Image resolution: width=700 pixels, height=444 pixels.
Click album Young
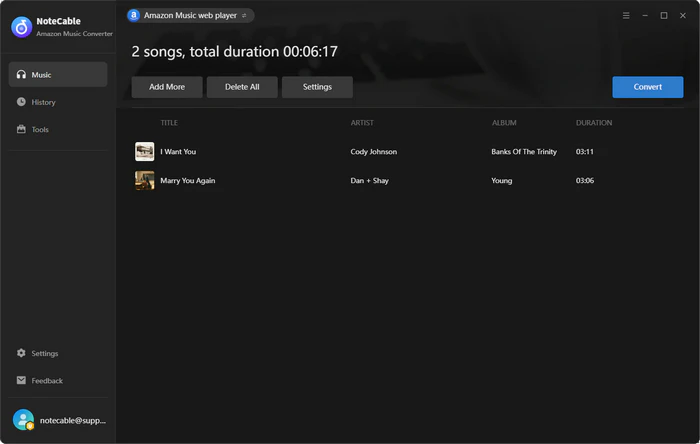502,181
